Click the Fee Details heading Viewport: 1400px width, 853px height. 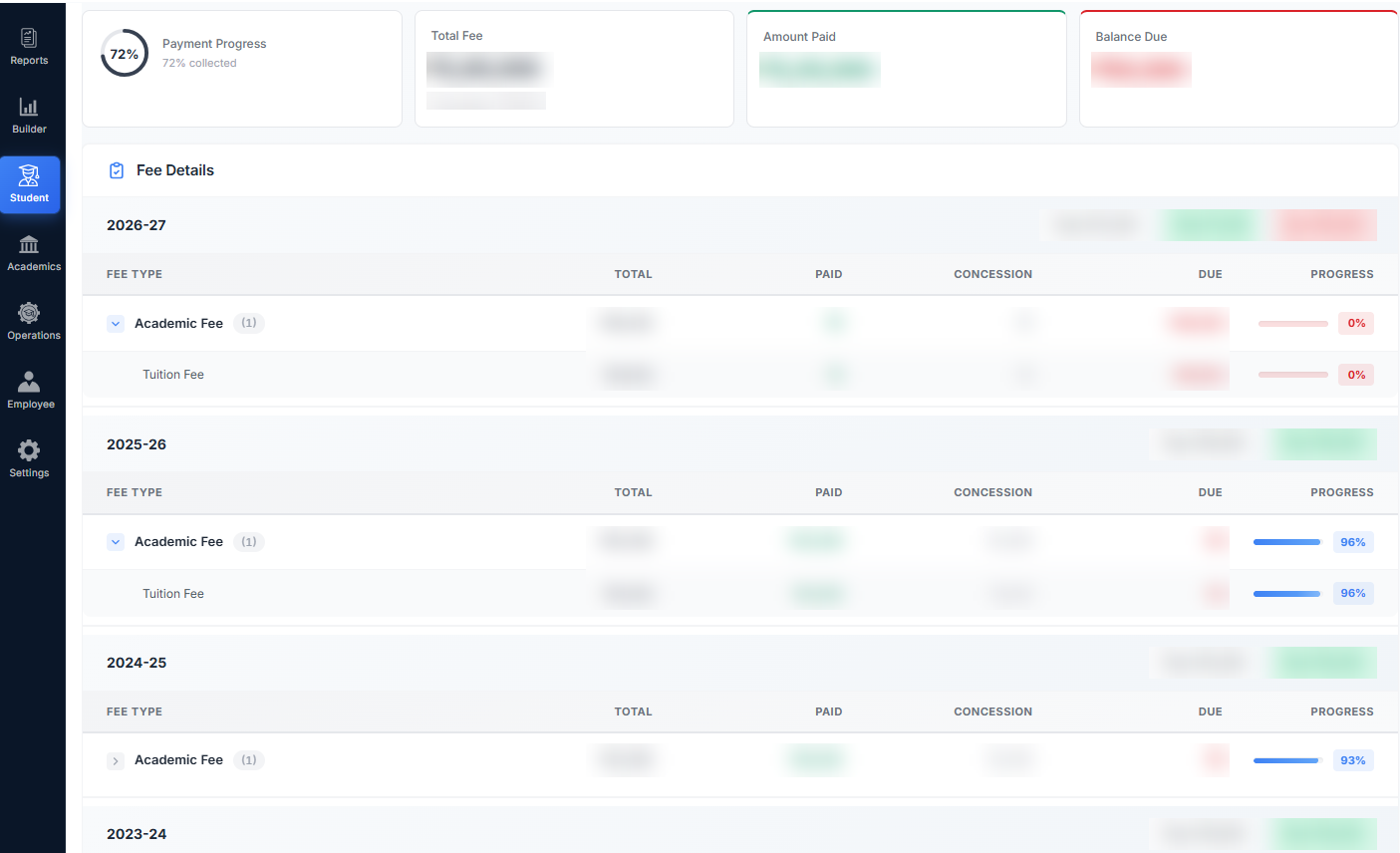pyautogui.click(x=175, y=170)
